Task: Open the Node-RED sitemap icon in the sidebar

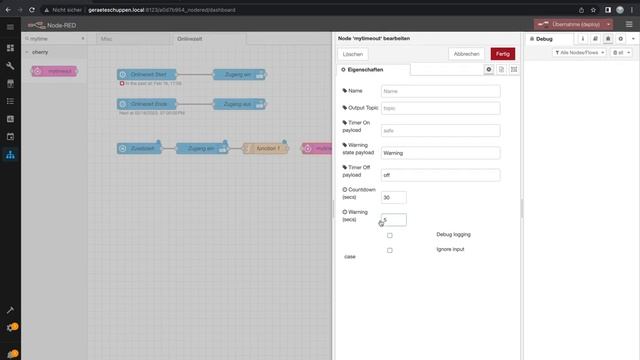Action: coord(10,155)
